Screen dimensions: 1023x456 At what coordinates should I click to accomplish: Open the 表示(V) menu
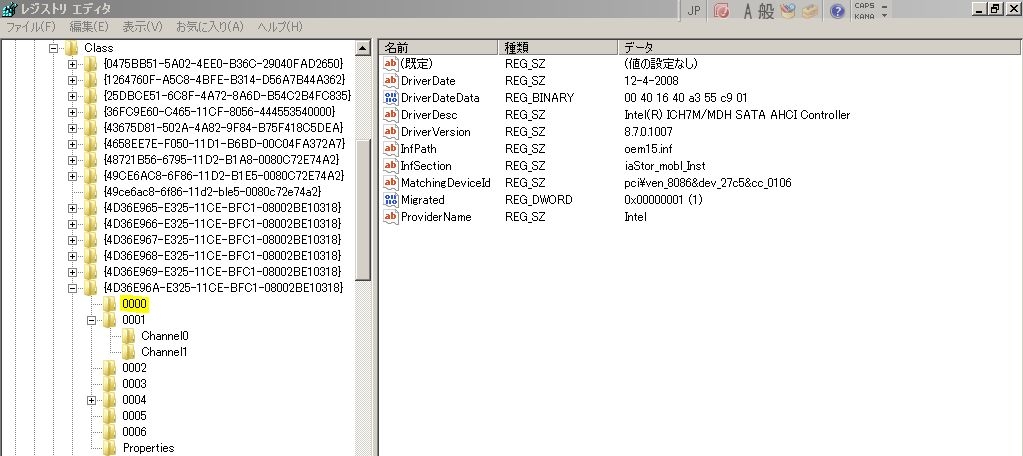(142, 27)
